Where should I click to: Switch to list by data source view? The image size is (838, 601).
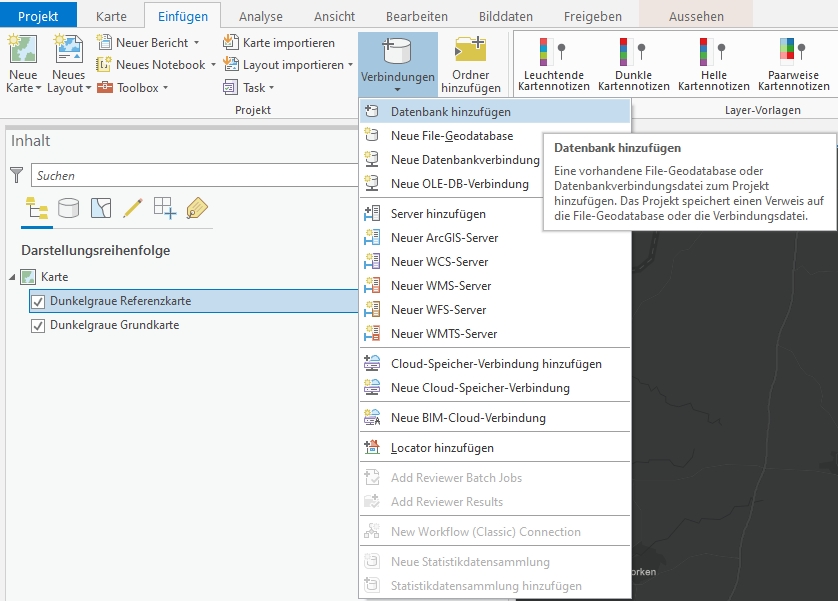[x=69, y=208]
